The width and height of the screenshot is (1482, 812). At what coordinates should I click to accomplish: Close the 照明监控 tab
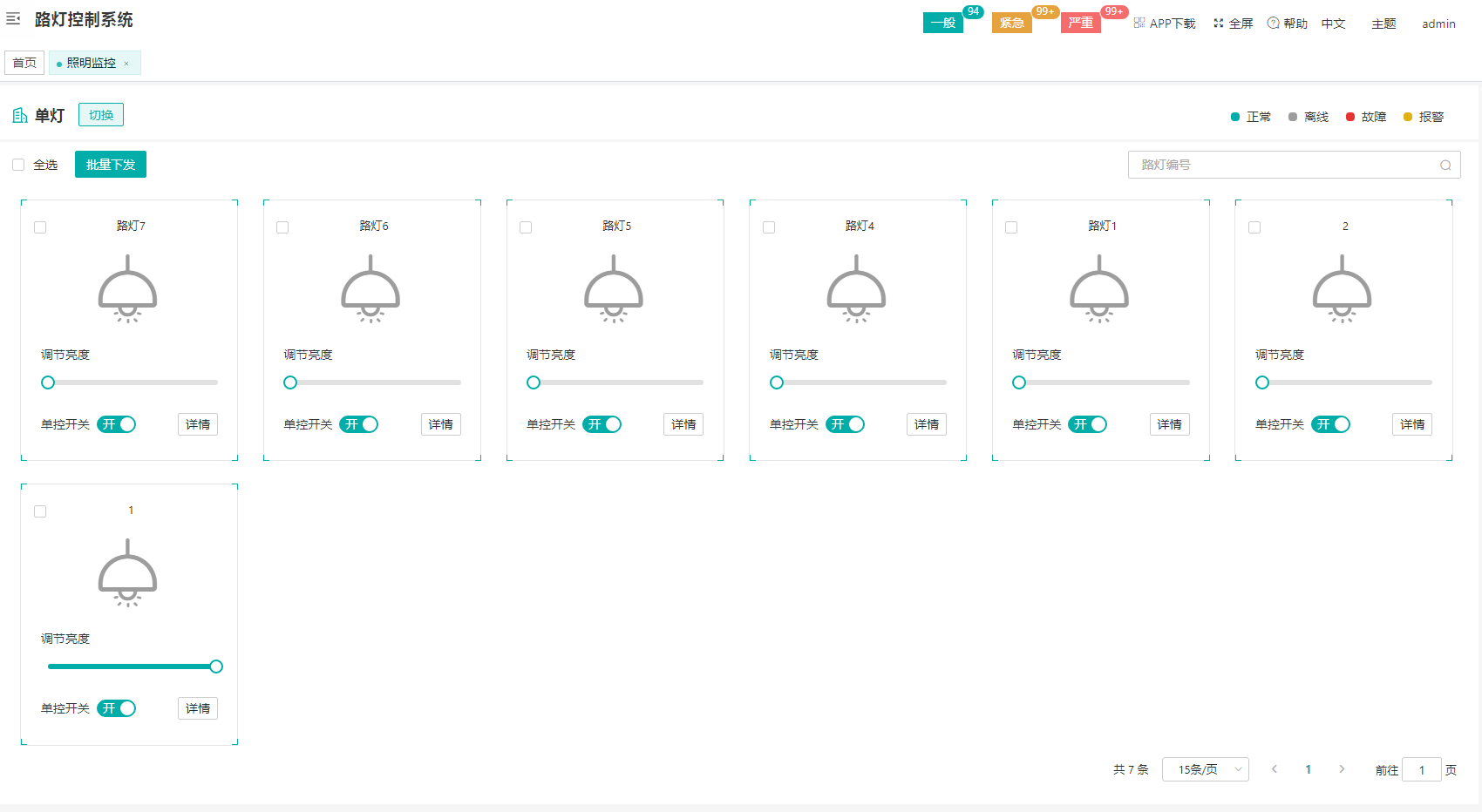click(x=126, y=64)
